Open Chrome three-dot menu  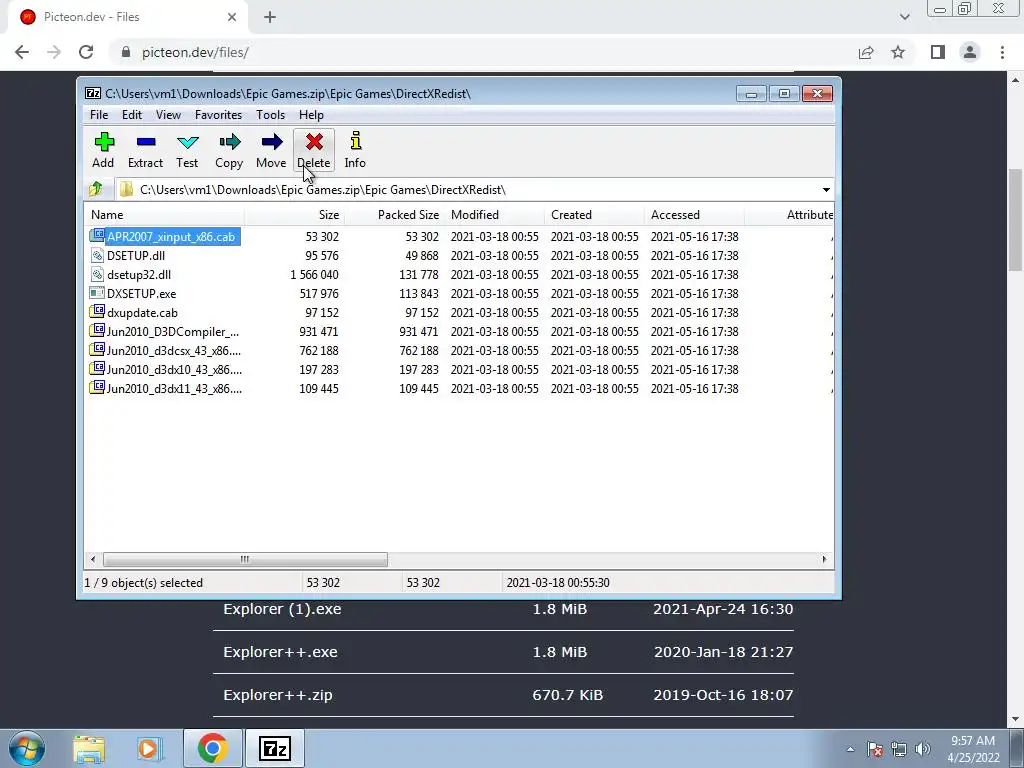[x=1002, y=52]
